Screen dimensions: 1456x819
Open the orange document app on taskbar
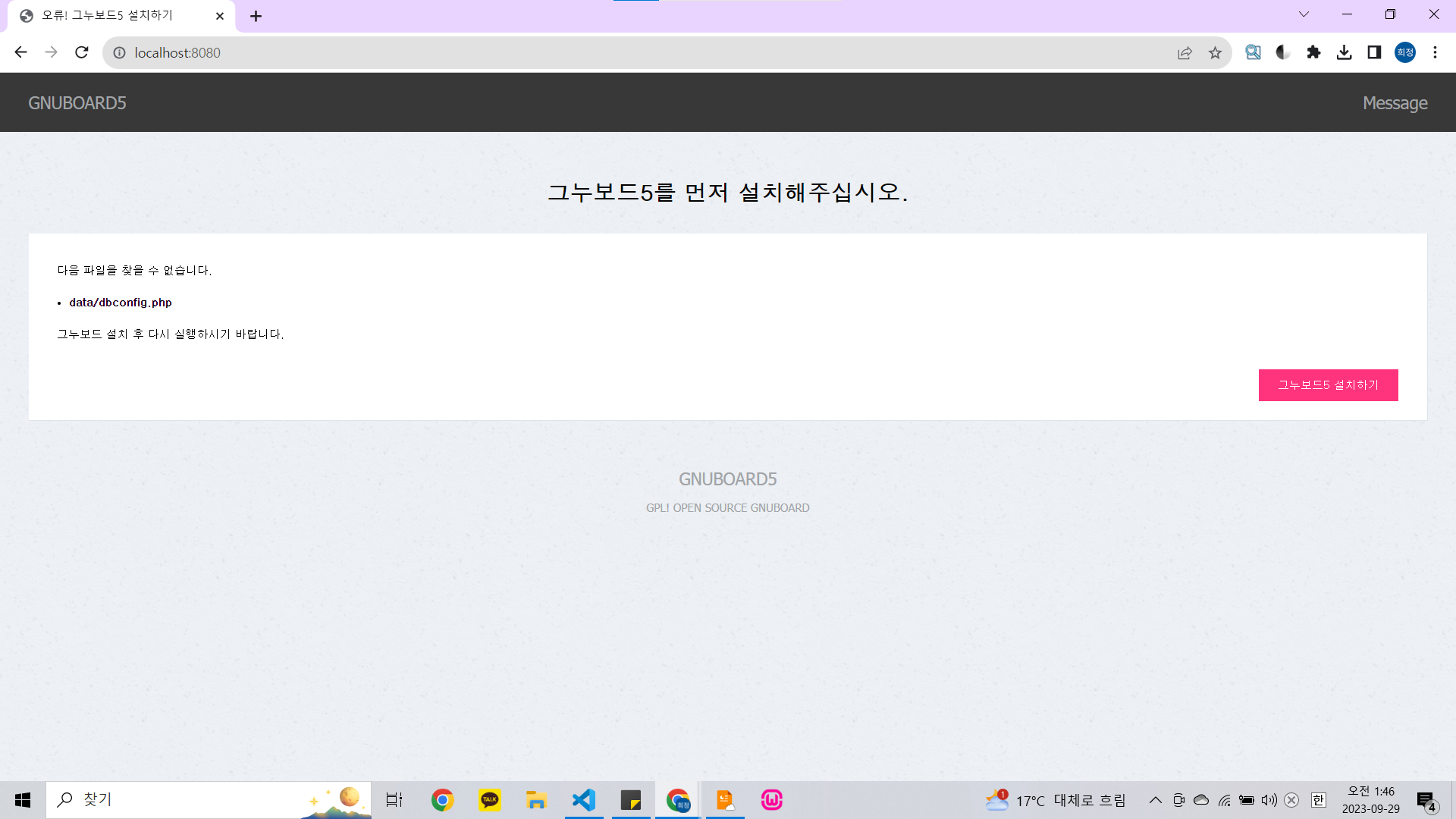click(x=725, y=800)
